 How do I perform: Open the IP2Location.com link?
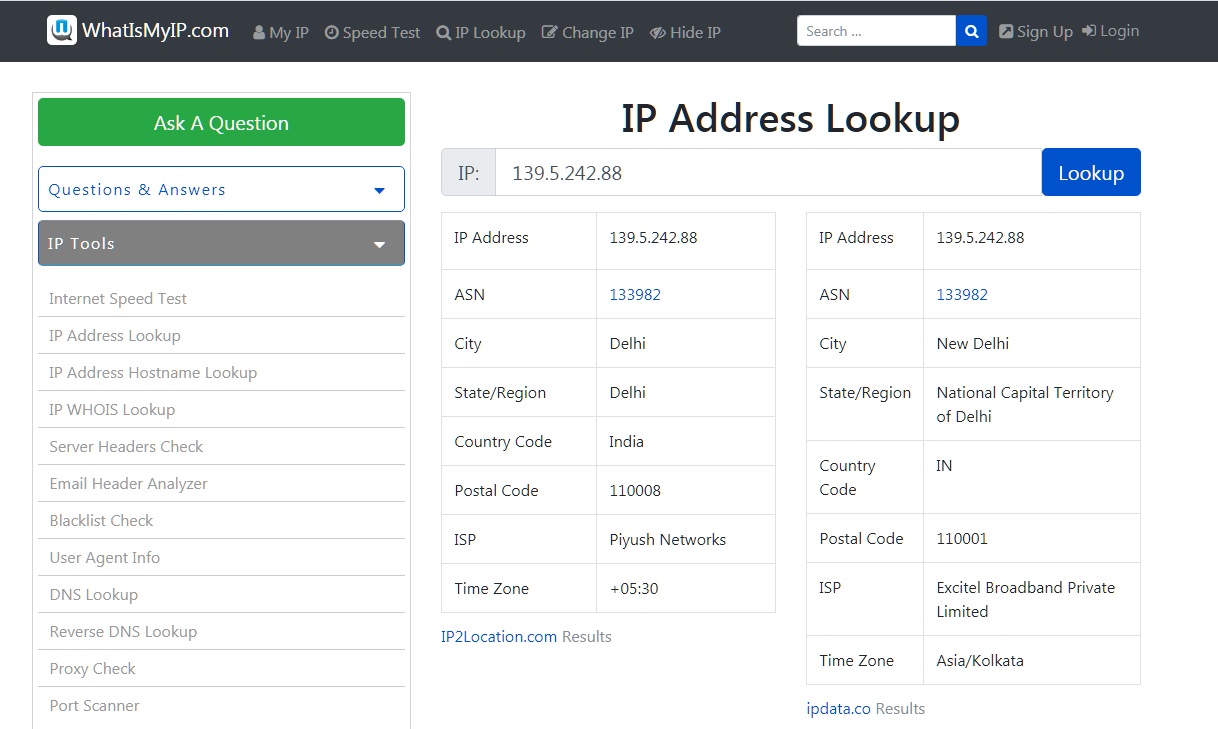point(499,637)
